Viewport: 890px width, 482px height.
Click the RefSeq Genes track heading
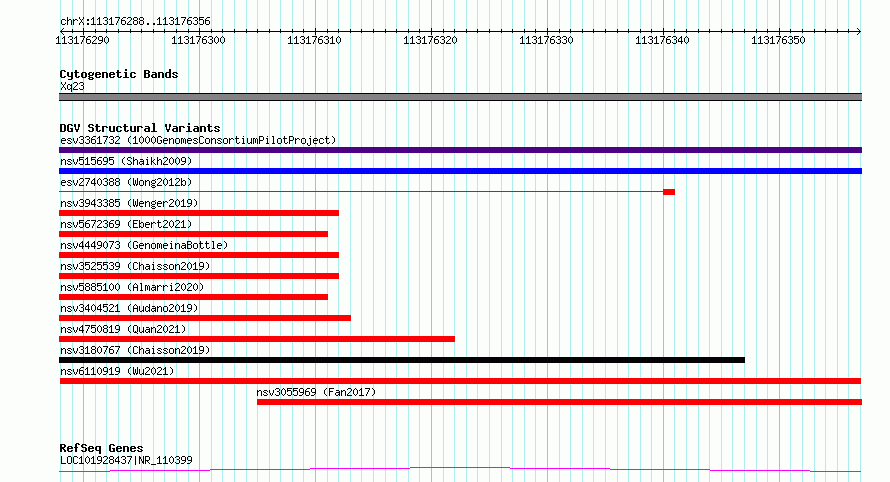(101, 449)
